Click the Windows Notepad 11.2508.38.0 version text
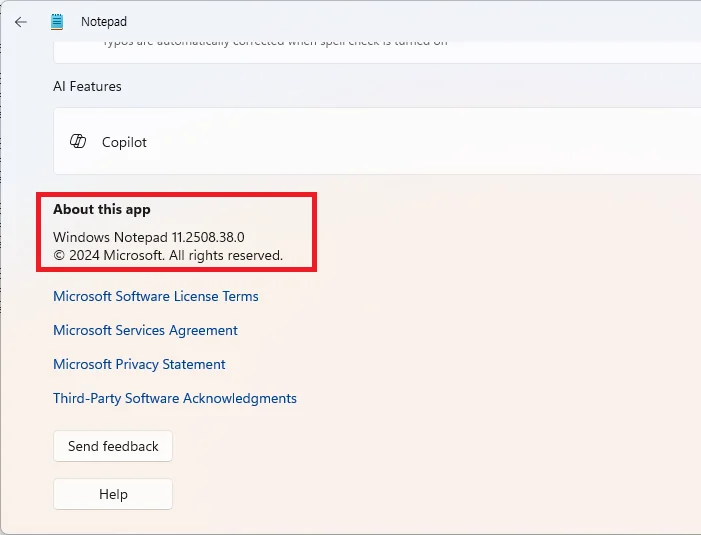 [x=149, y=237]
